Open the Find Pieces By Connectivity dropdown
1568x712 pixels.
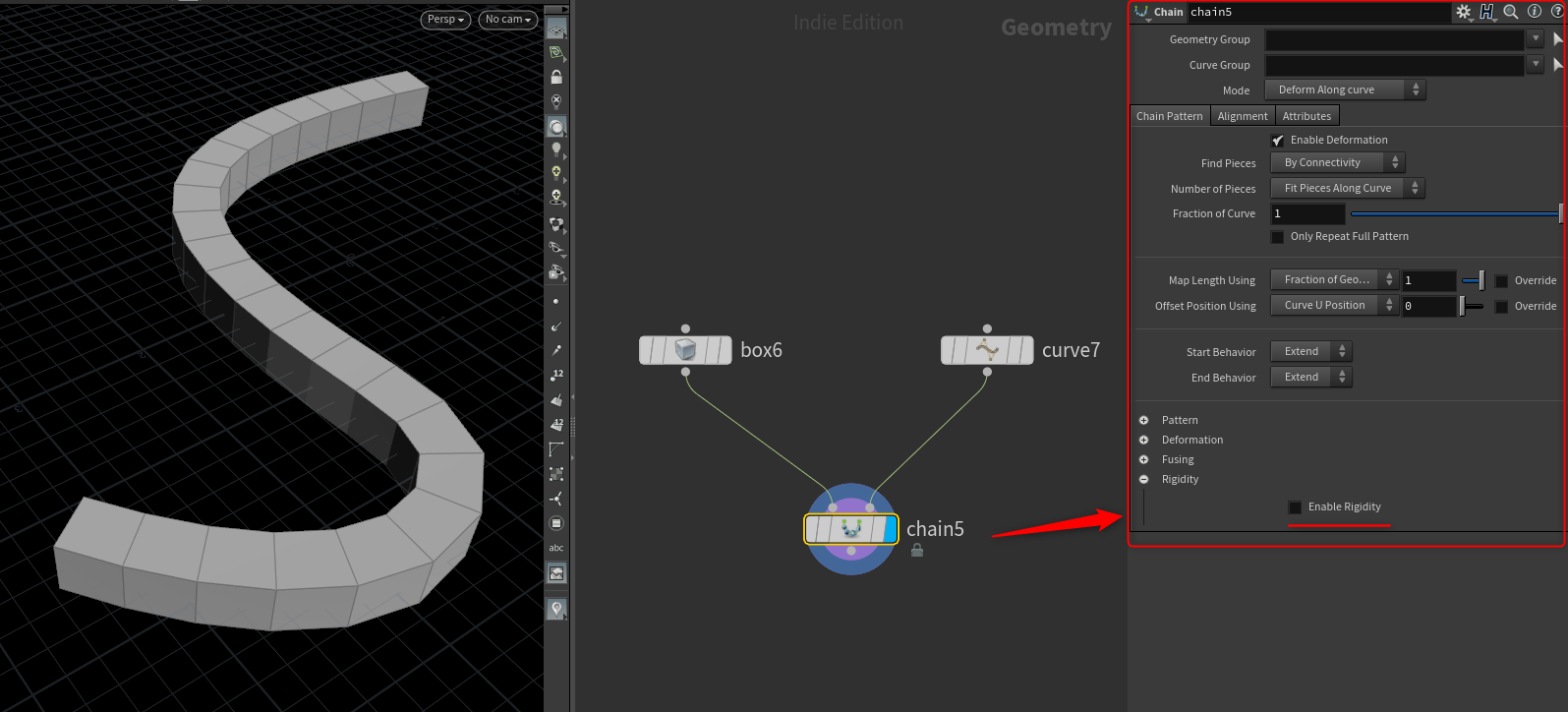tap(1337, 162)
